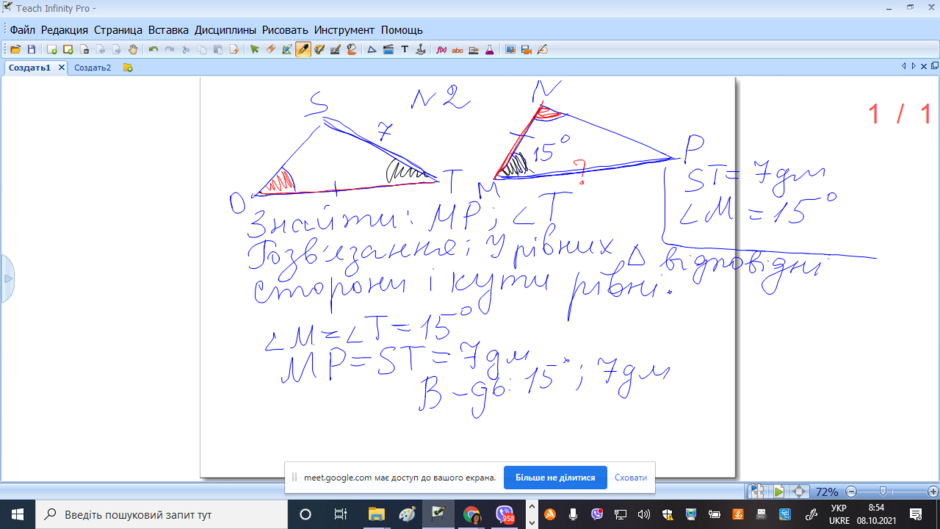Viewport: 940px width, 529px height.
Task: Zoom in with the plus button
Action: click(933, 492)
